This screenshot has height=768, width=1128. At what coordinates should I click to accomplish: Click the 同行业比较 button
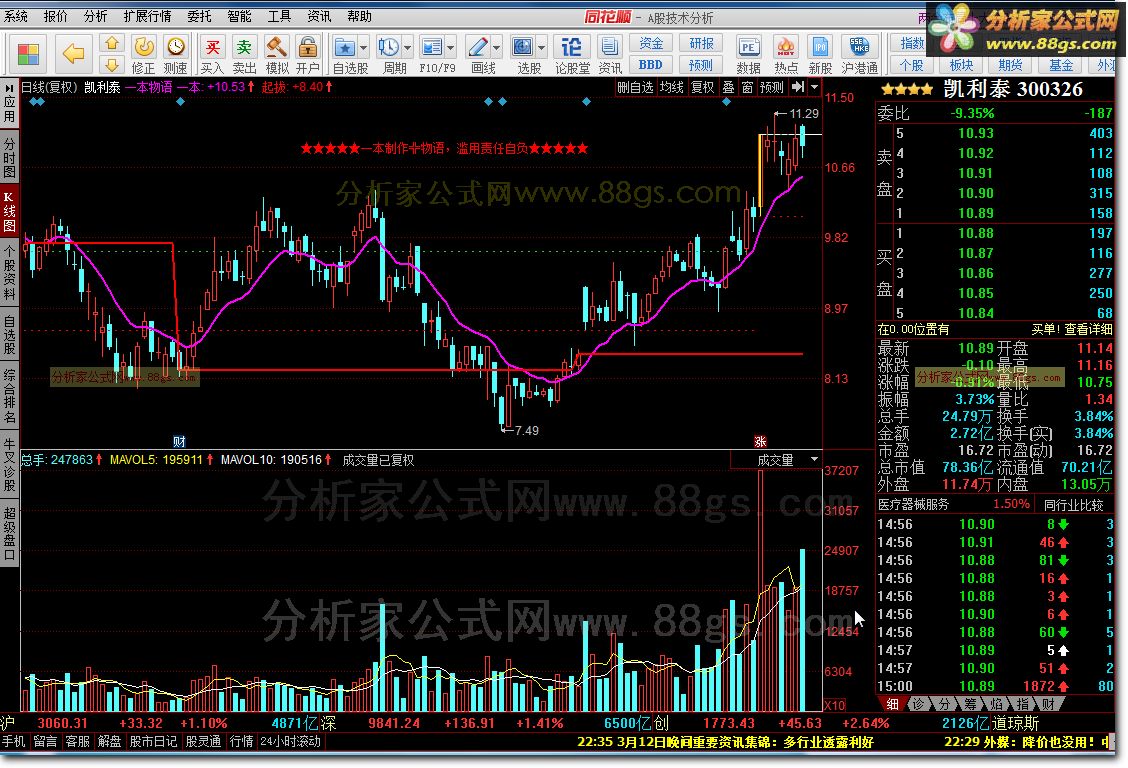click(x=1073, y=505)
